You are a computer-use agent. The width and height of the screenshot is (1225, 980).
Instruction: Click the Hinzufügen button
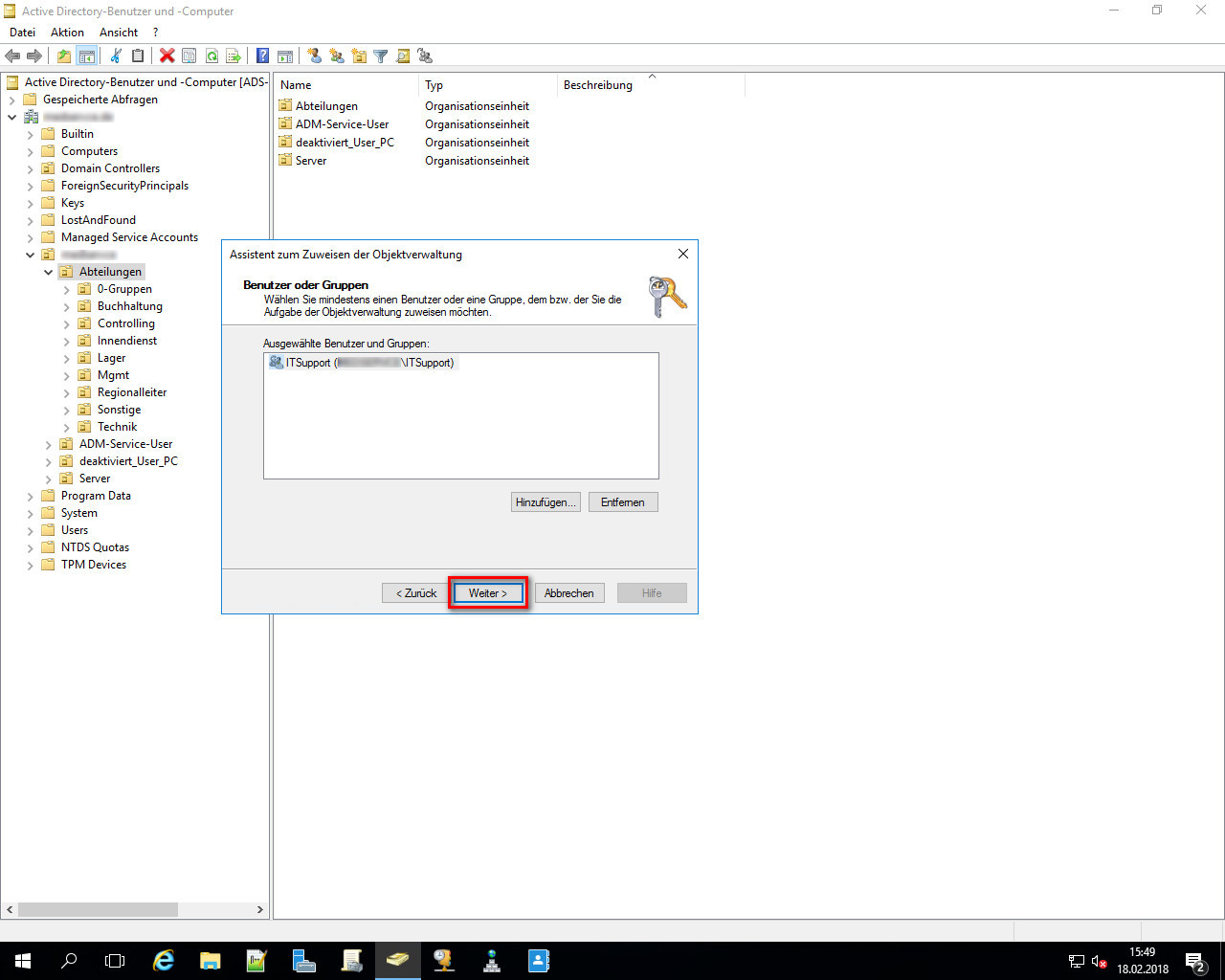[546, 502]
